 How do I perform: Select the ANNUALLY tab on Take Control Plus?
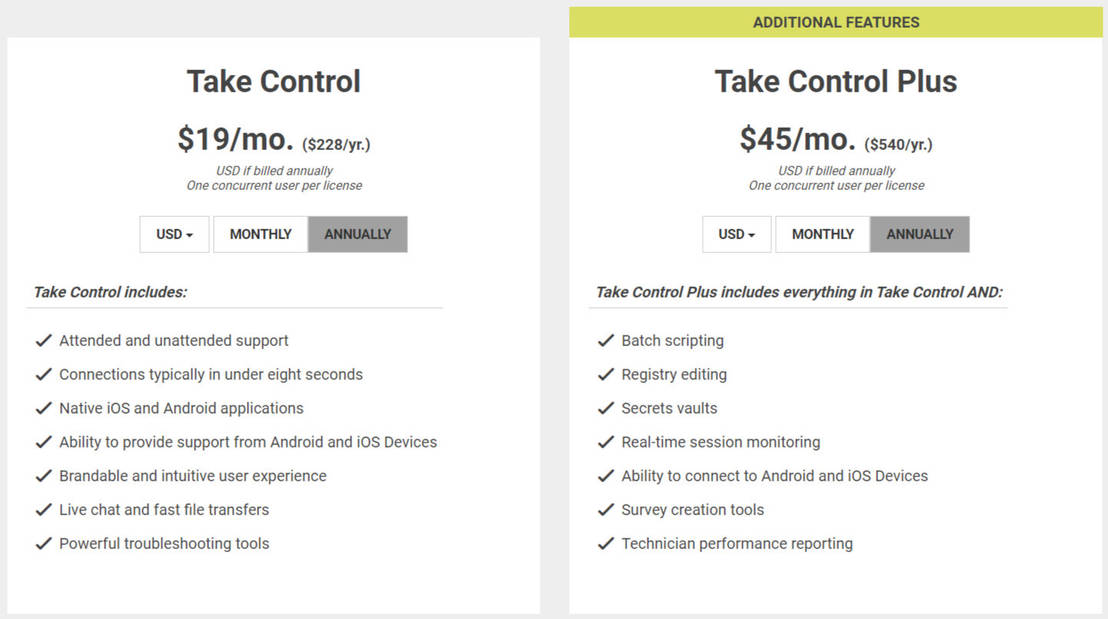[919, 234]
